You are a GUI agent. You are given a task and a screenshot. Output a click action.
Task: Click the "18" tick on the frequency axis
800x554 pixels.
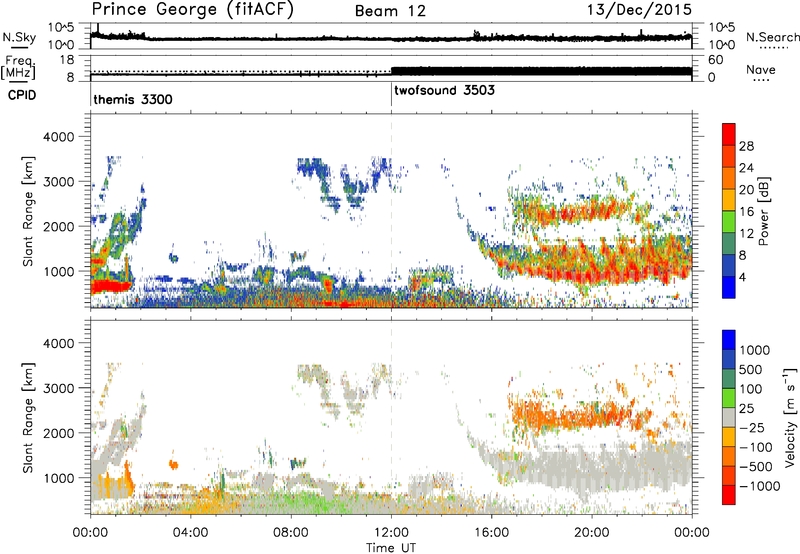(68, 60)
